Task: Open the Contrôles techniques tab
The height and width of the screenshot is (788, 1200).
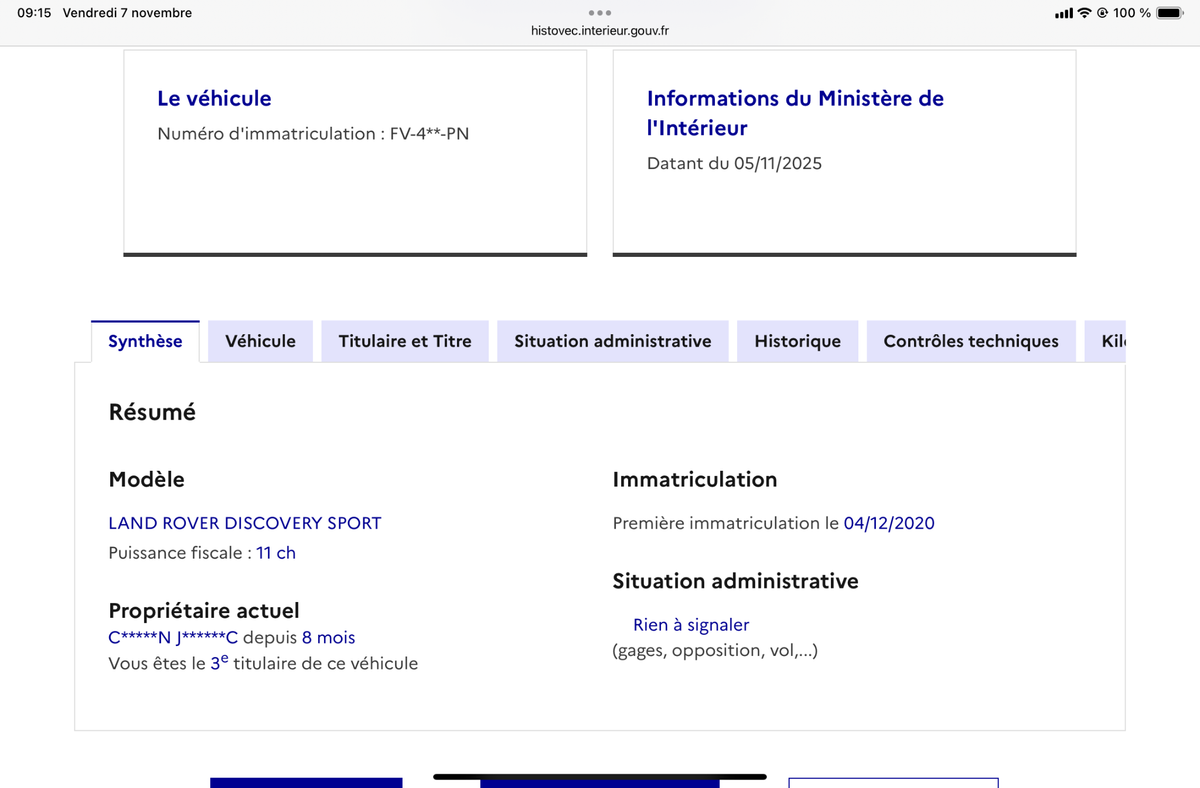Action: click(971, 341)
